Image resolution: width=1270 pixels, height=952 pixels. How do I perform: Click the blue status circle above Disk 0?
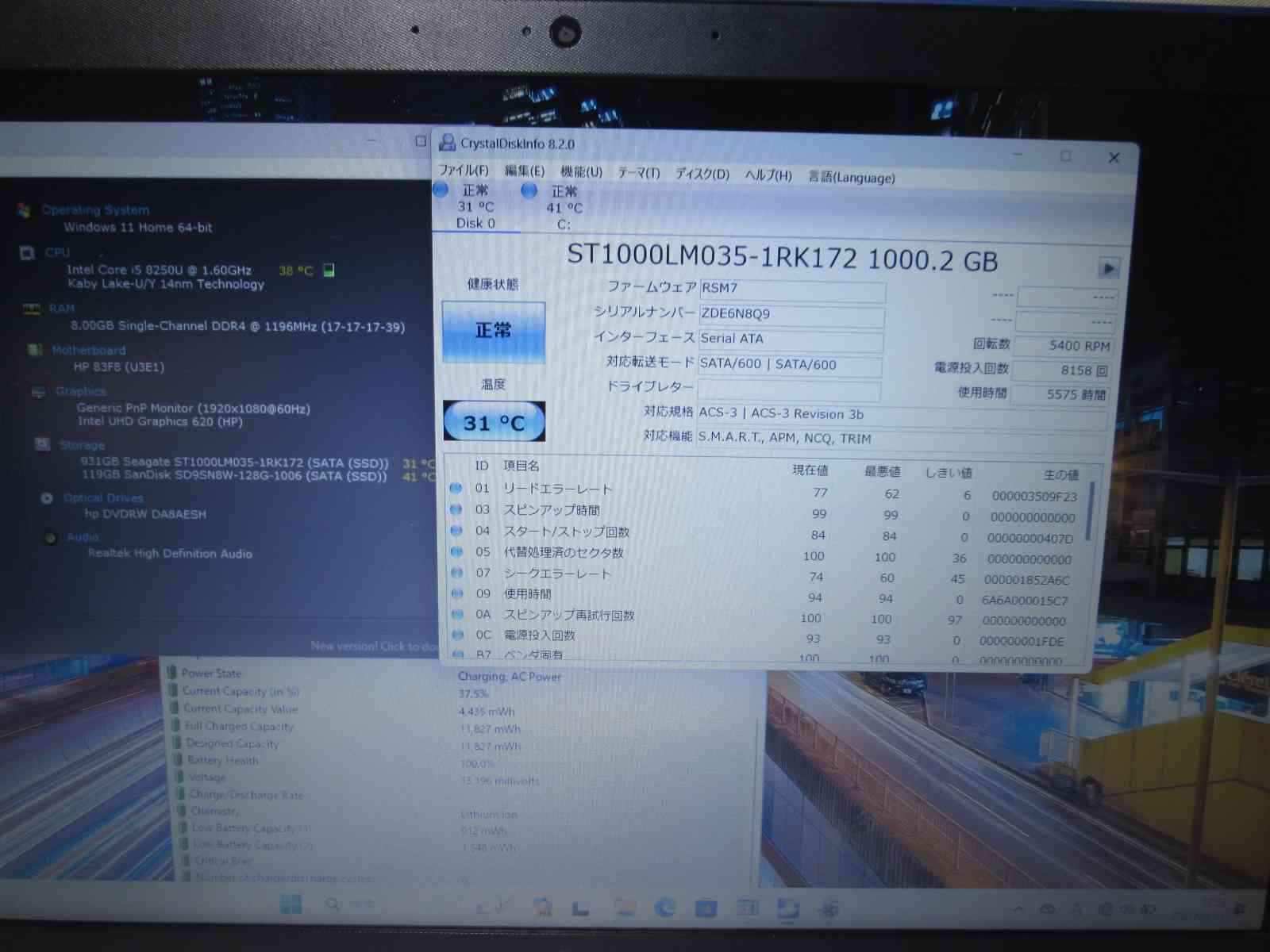441,190
